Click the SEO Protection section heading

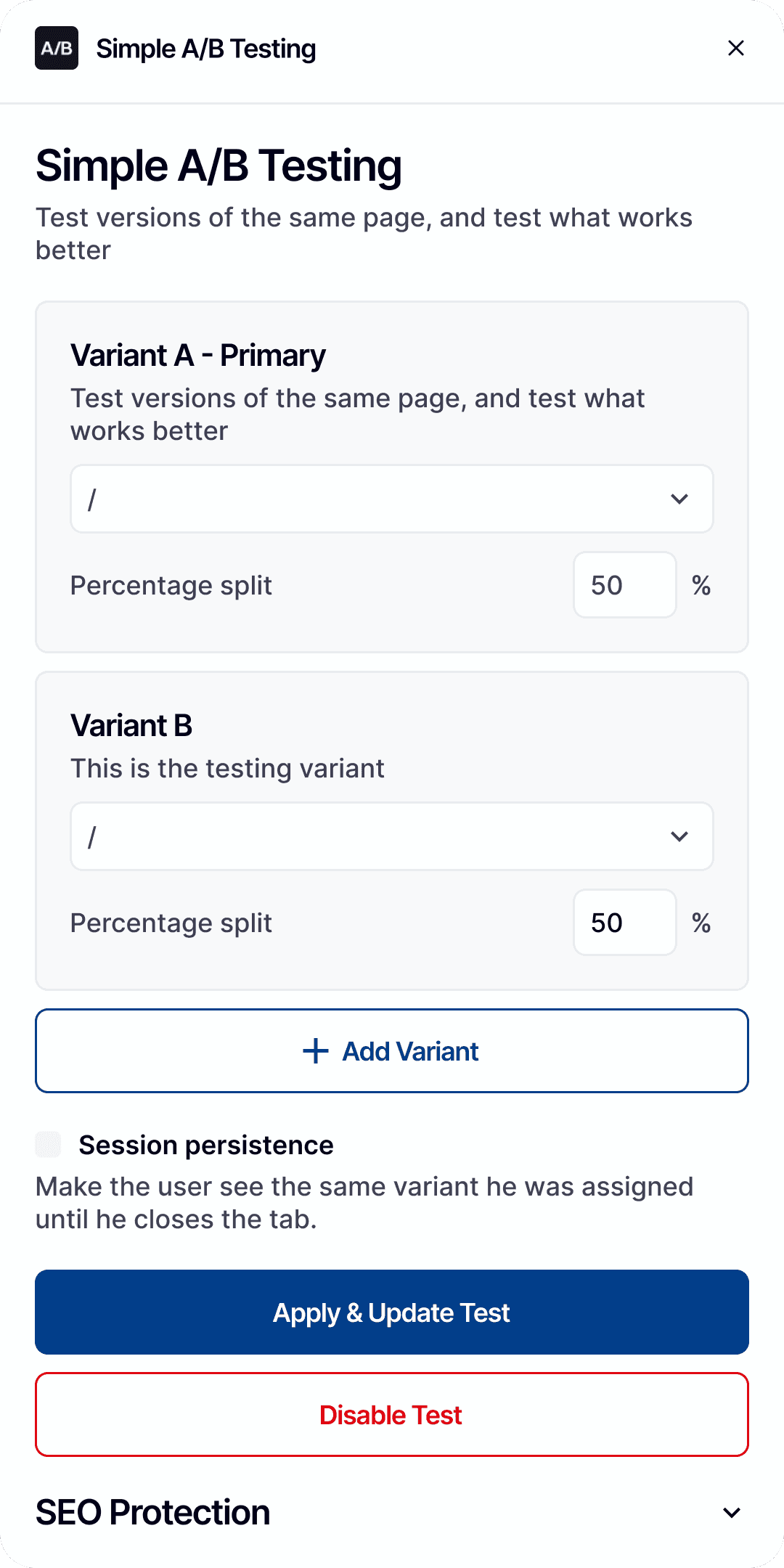153,1513
